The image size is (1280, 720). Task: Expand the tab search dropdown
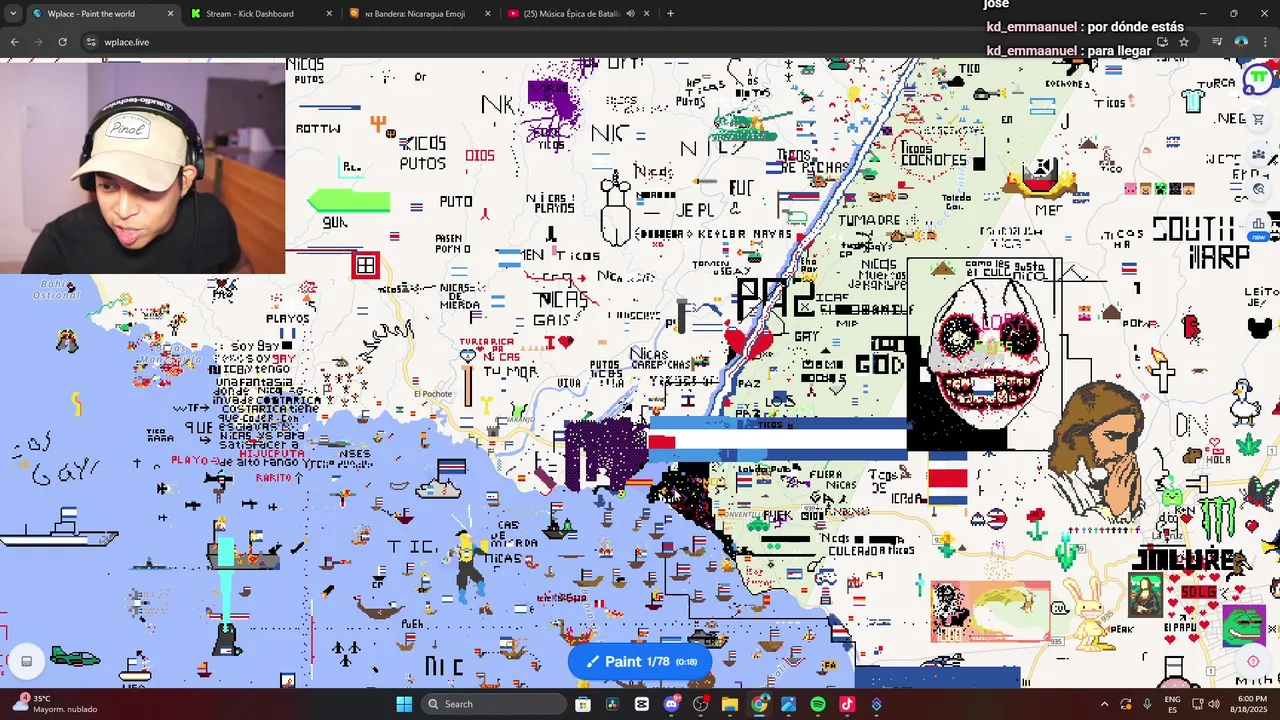pyautogui.click(x=13, y=14)
